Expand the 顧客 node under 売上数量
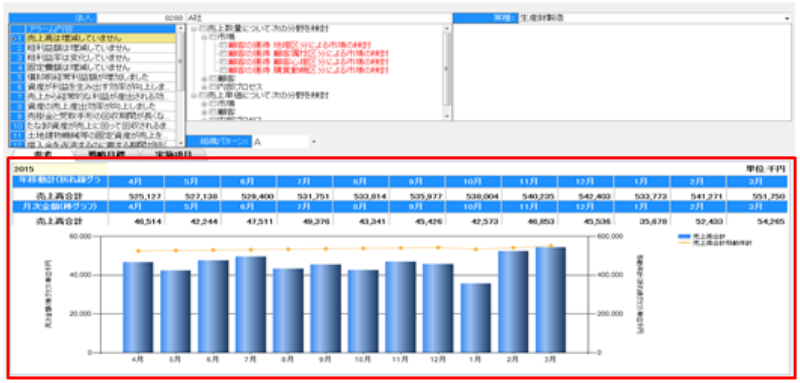The image size is (800, 383). tap(204, 79)
